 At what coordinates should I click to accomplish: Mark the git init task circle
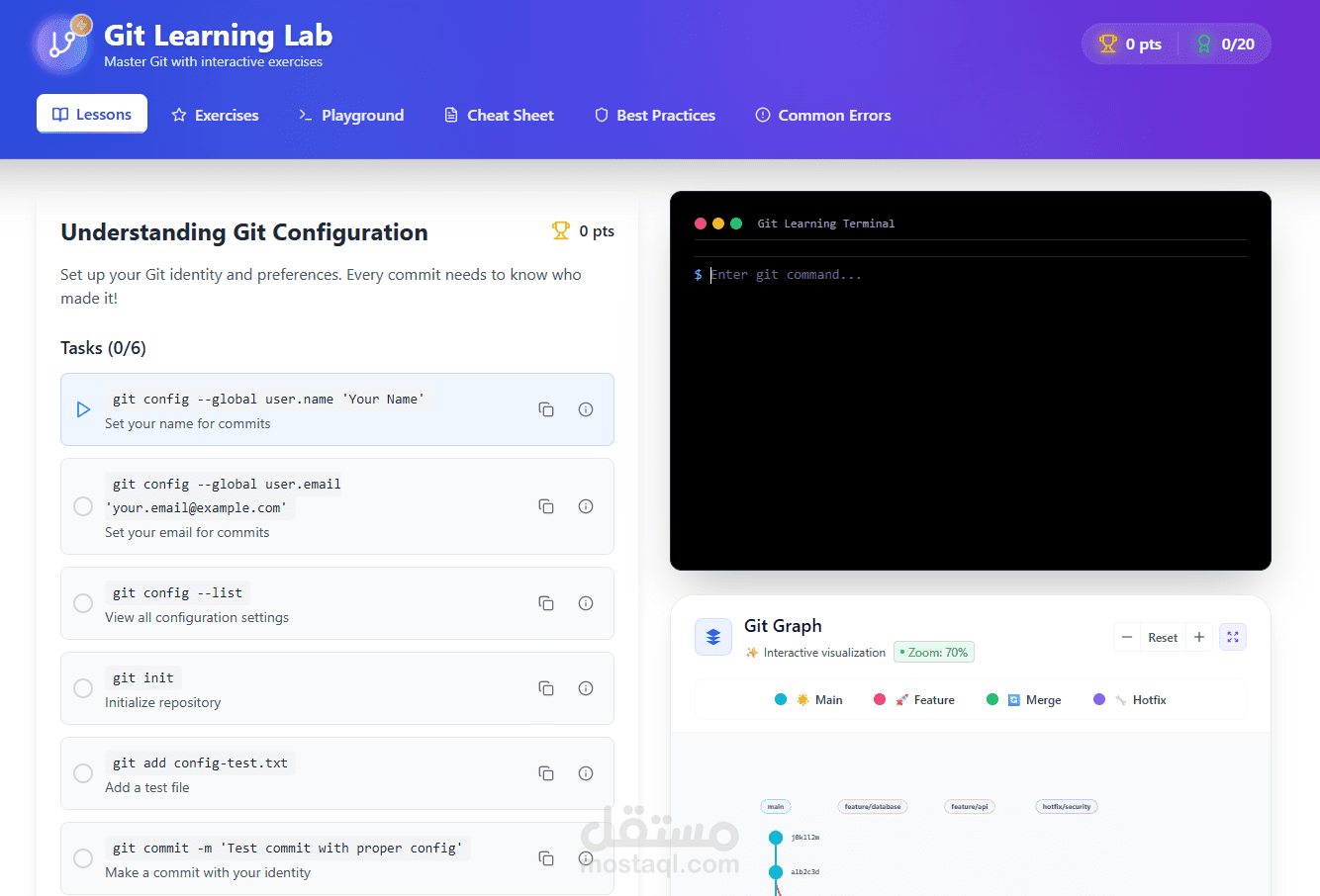pyautogui.click(x=83, y=688)
